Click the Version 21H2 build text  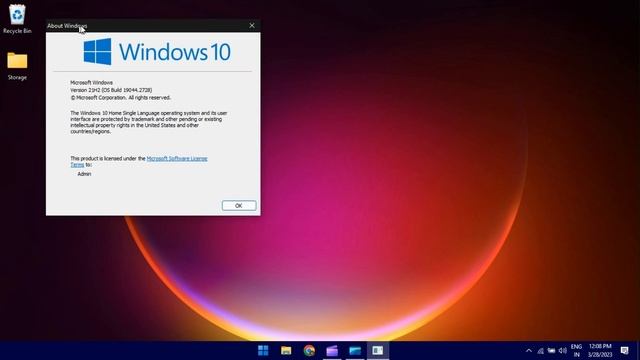coord(111,90)
